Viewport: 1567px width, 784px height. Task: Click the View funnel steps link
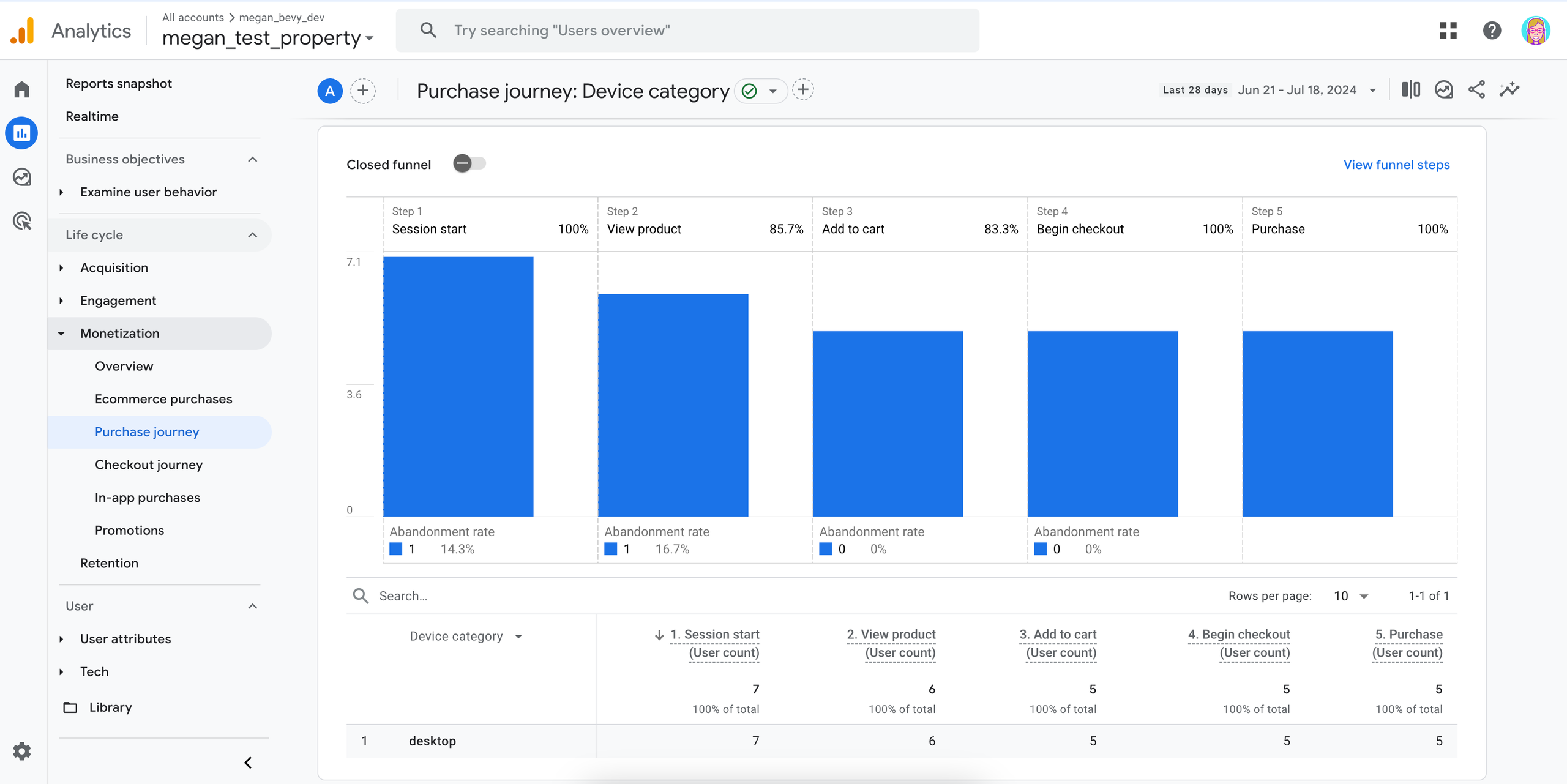tap(1396, 165)
